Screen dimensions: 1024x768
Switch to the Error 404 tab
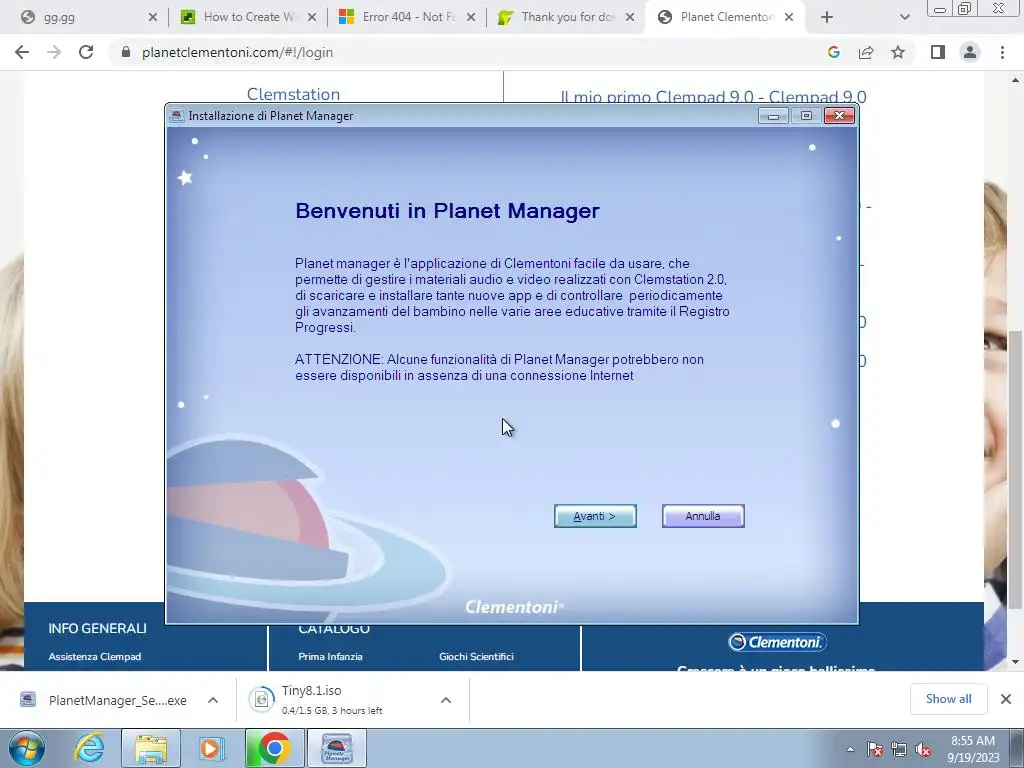[406, 17]
